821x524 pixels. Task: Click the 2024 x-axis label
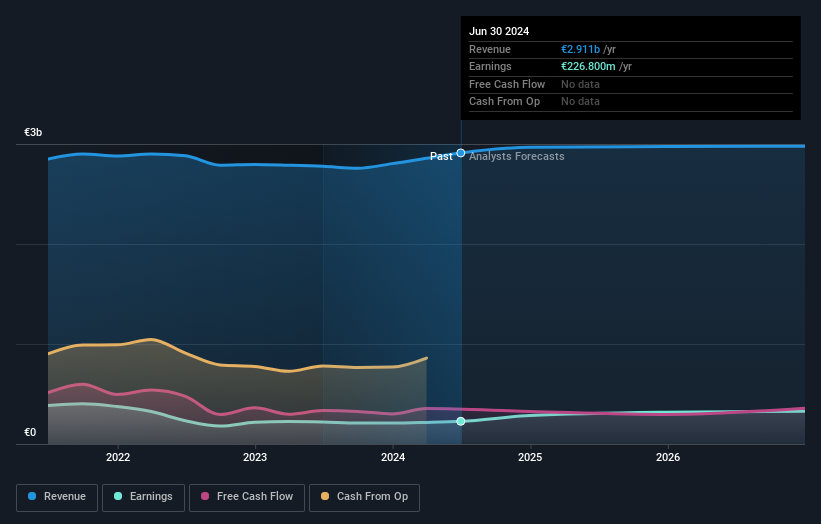[x=393, y=457]
